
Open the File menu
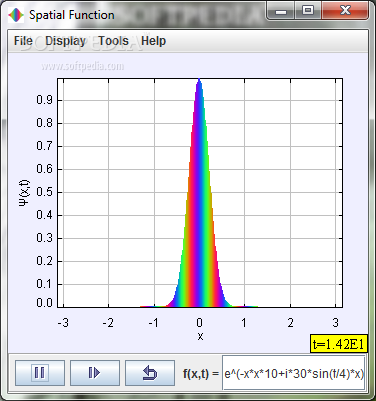tap(23, 41)
